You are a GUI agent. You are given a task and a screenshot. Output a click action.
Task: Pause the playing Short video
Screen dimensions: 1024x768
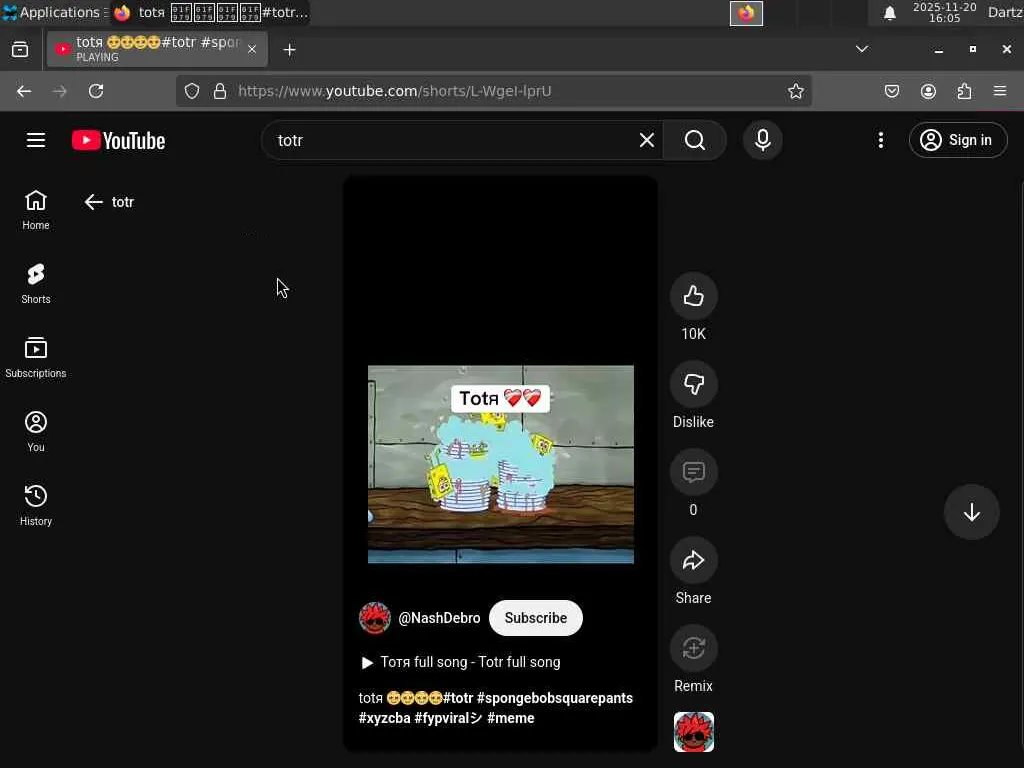[x=500, y=464]
